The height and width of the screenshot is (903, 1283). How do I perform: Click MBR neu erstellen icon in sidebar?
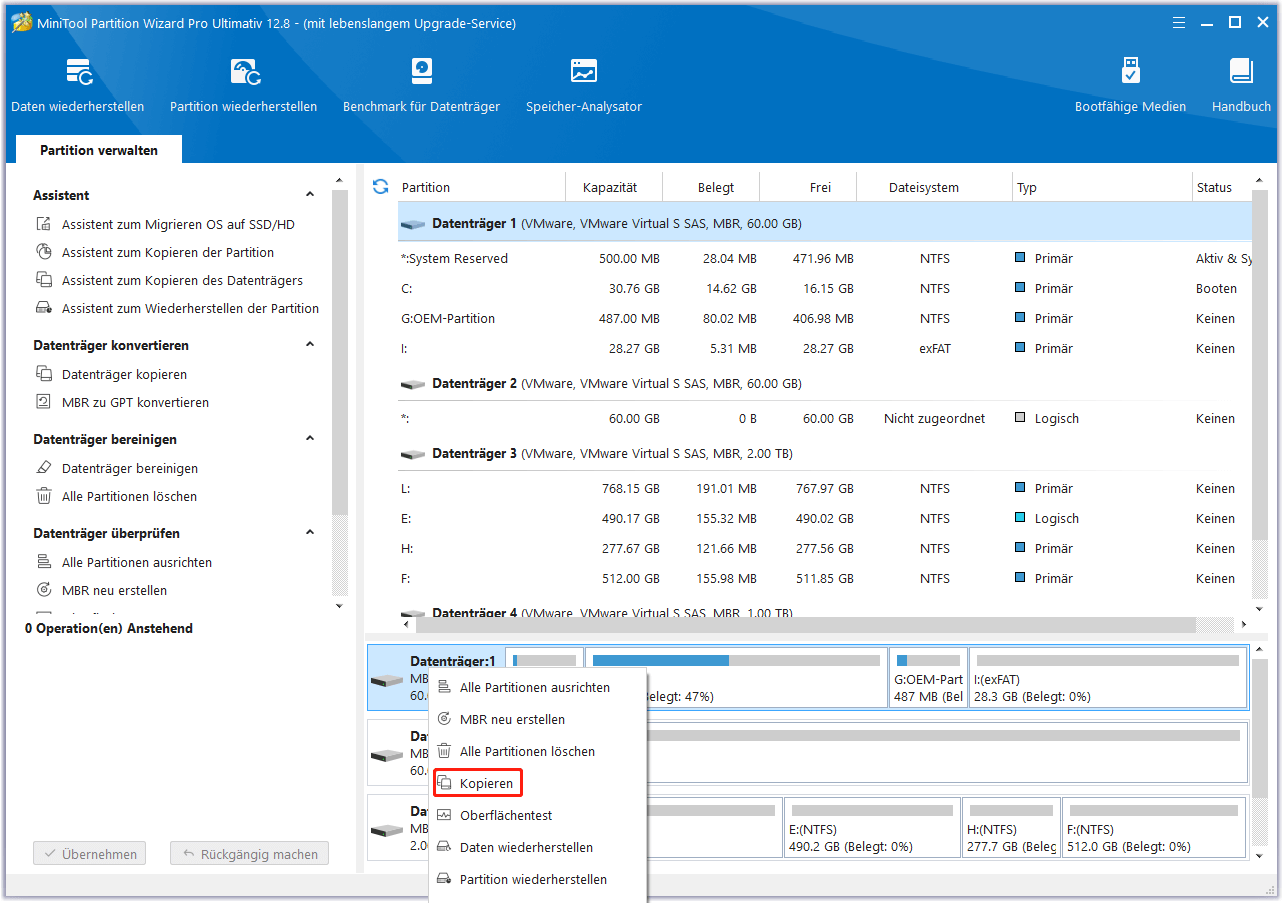(44, 590)
